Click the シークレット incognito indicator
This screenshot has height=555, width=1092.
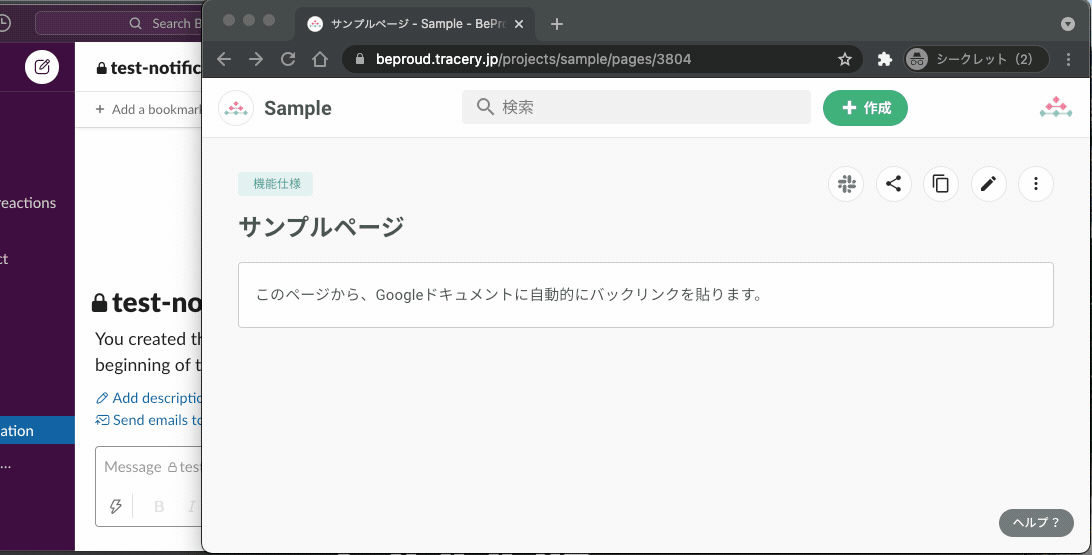[976, 59]
